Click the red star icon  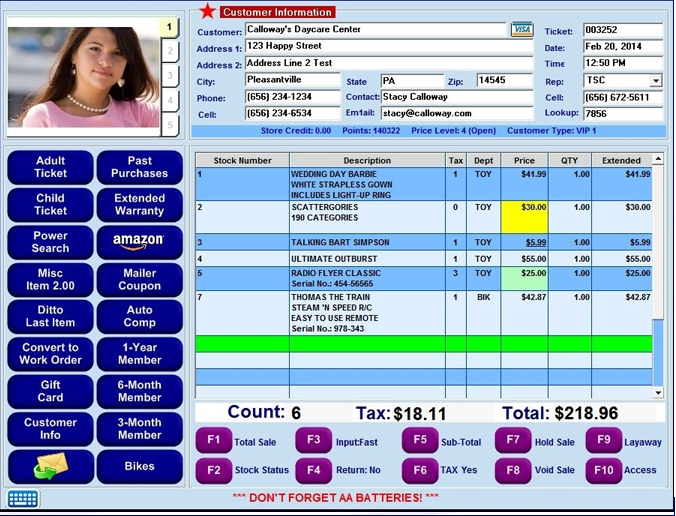(207, 11)
